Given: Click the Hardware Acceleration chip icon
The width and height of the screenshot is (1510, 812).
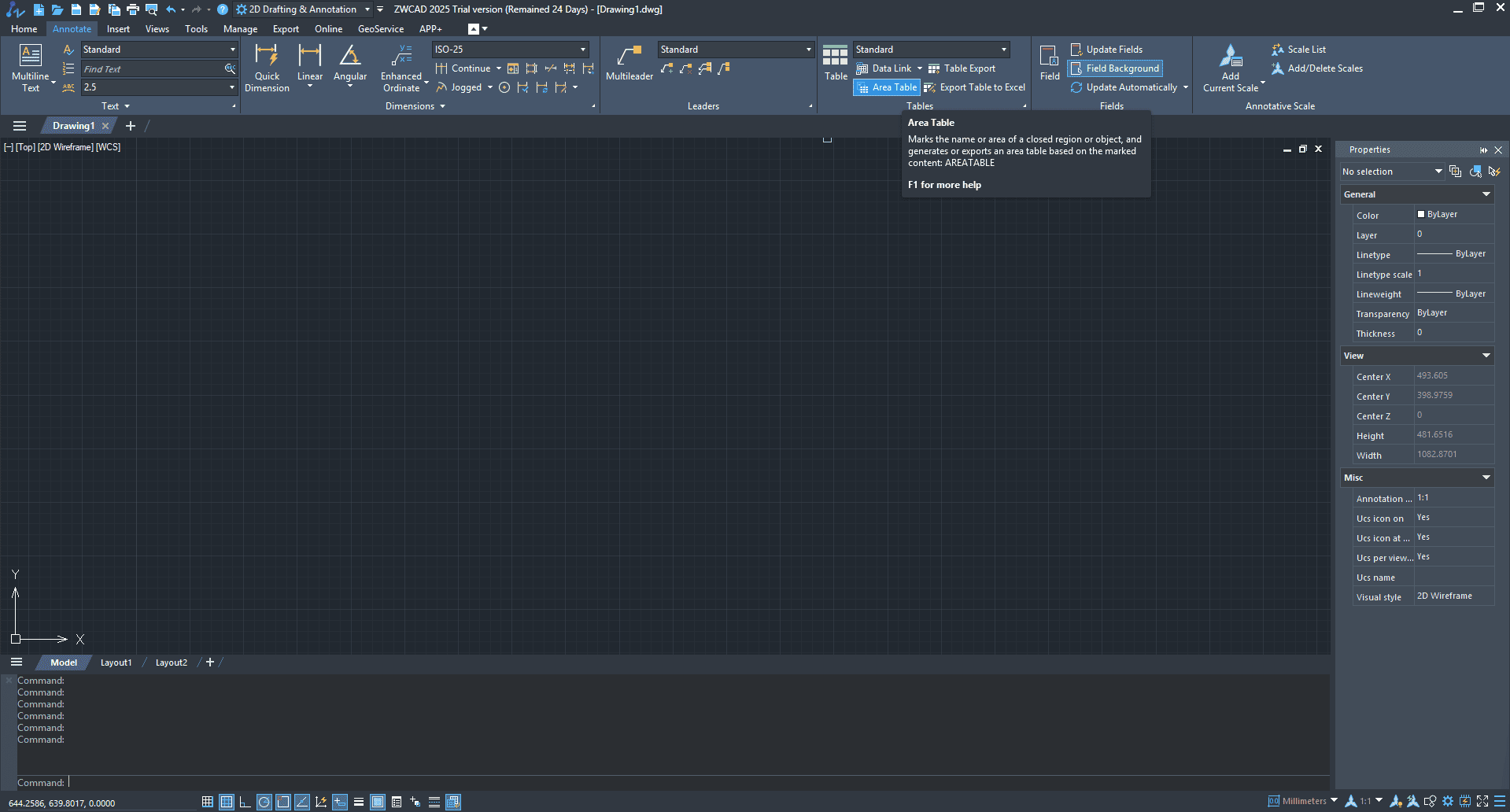Looking at the screenshot, I should 1465,802.
